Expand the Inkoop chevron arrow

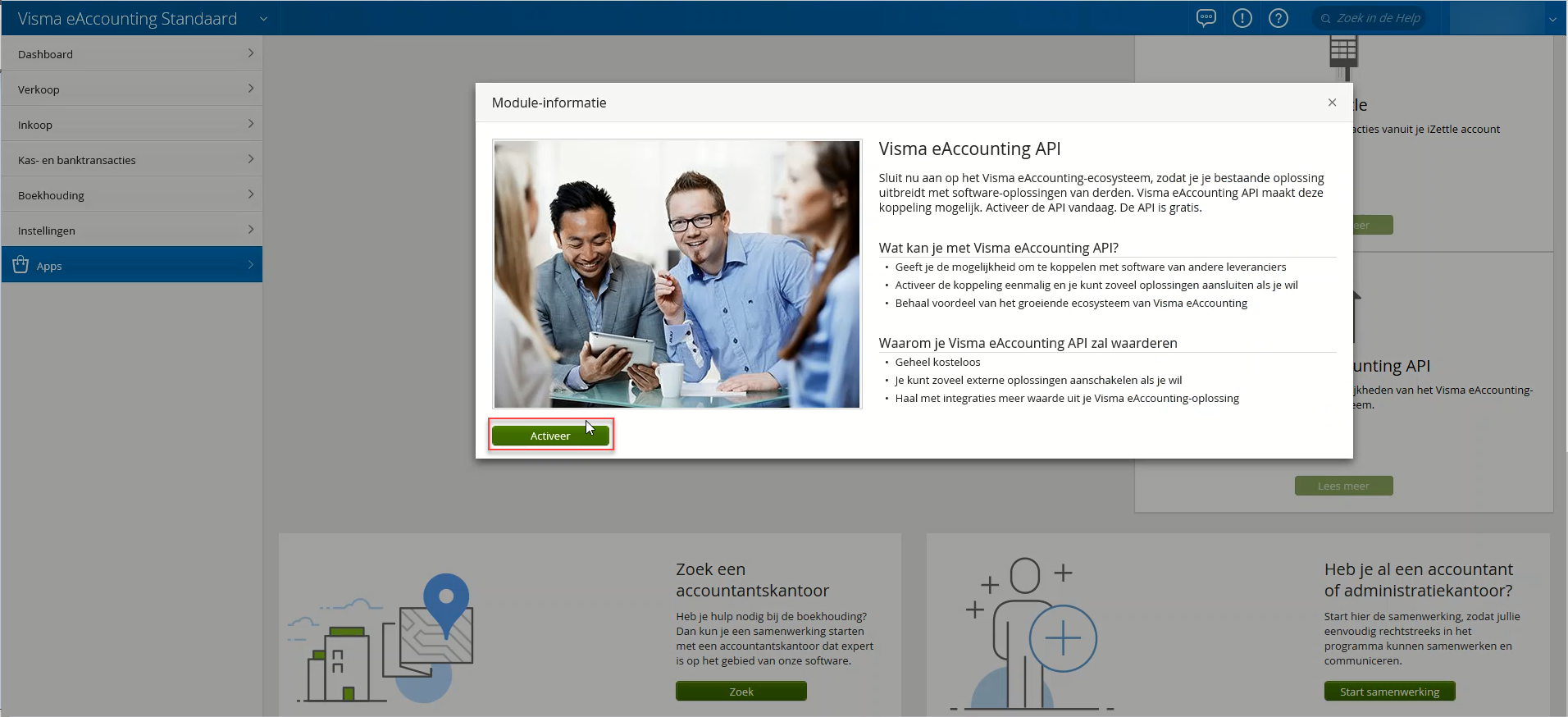point(250,124)
